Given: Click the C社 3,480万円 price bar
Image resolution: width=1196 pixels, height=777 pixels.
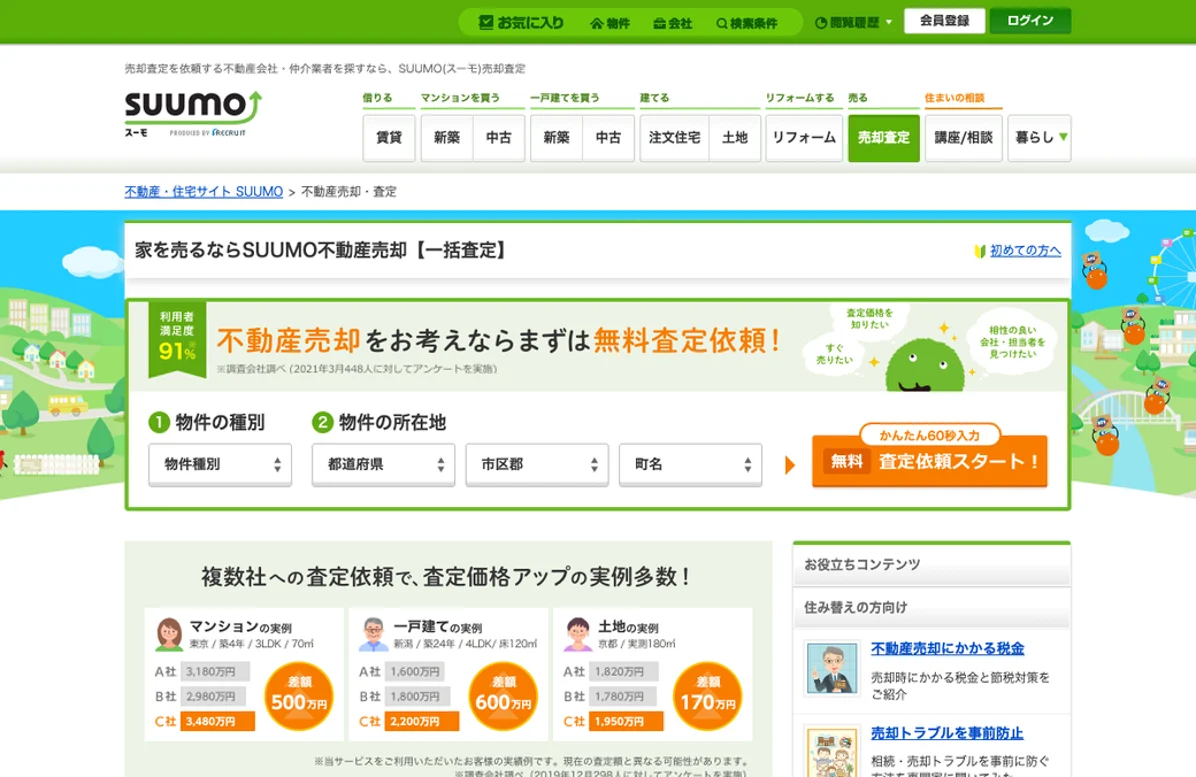Looking at the screenshot, I should click(x=217, y=721).
